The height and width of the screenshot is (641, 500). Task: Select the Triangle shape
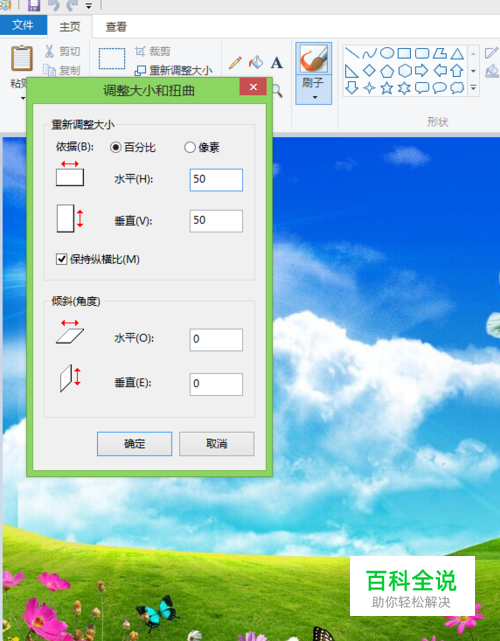pyautogui.click(x=457, y=53)
